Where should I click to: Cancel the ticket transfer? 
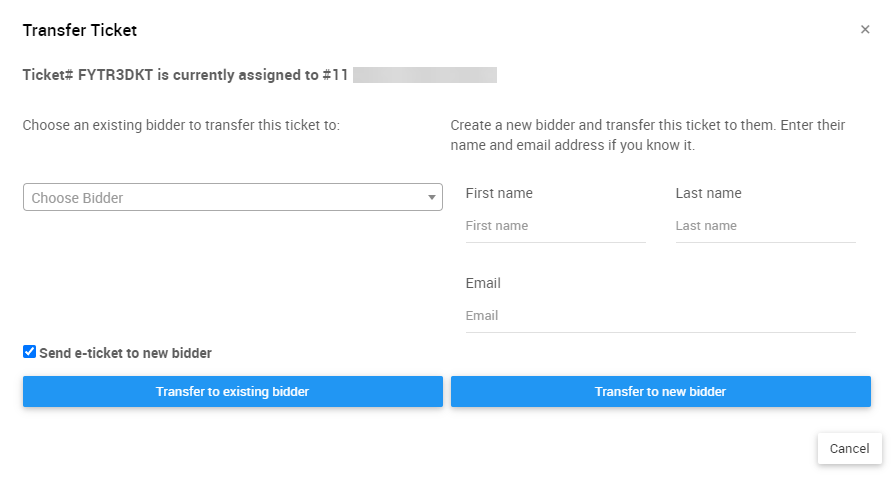click(849, 449)
